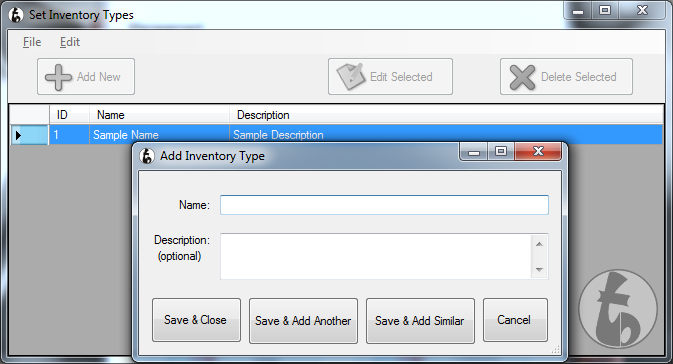673x364 pixels.
Task: Click Save & Add Similar button
Action: tap(420, 321)
